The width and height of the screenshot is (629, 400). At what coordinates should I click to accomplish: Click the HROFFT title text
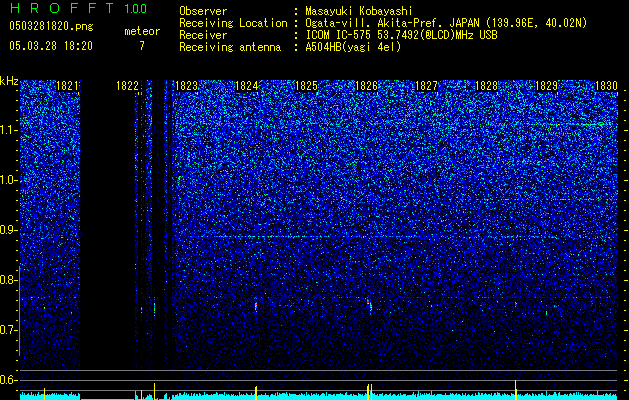pyautogui.click(x=63, y=8)
